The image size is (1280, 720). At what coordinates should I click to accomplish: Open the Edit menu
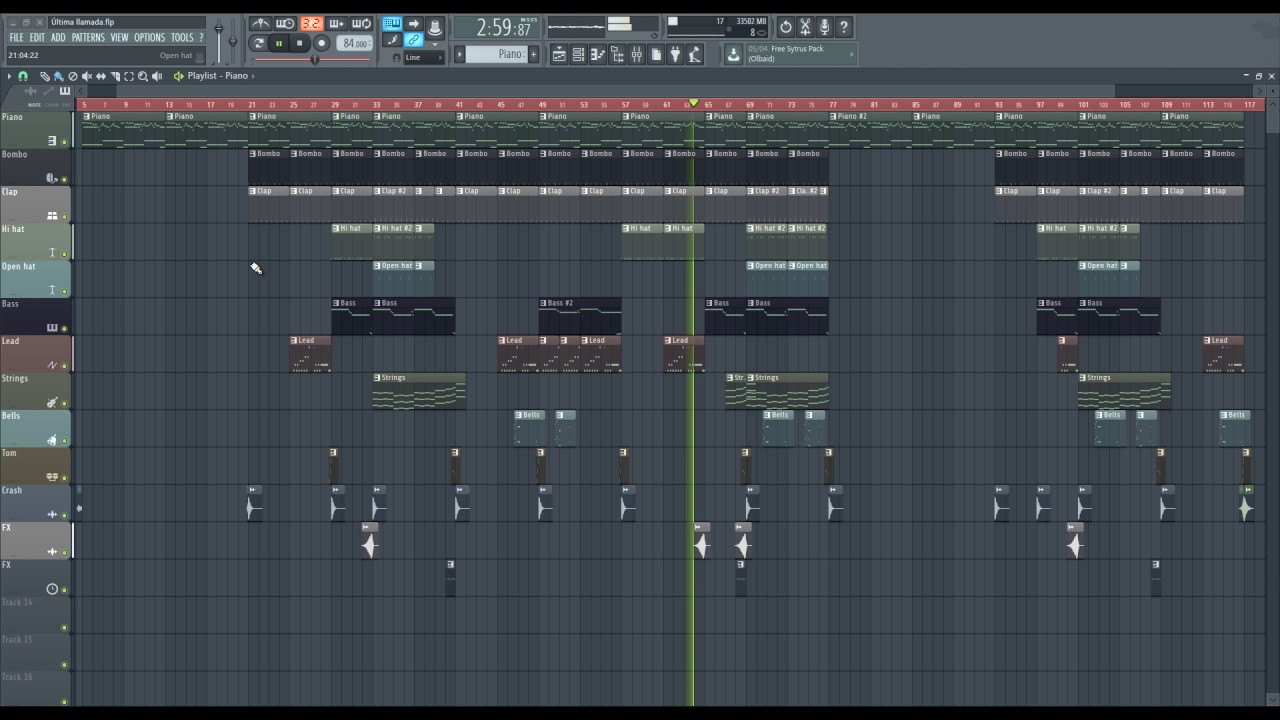pos(37,38)
